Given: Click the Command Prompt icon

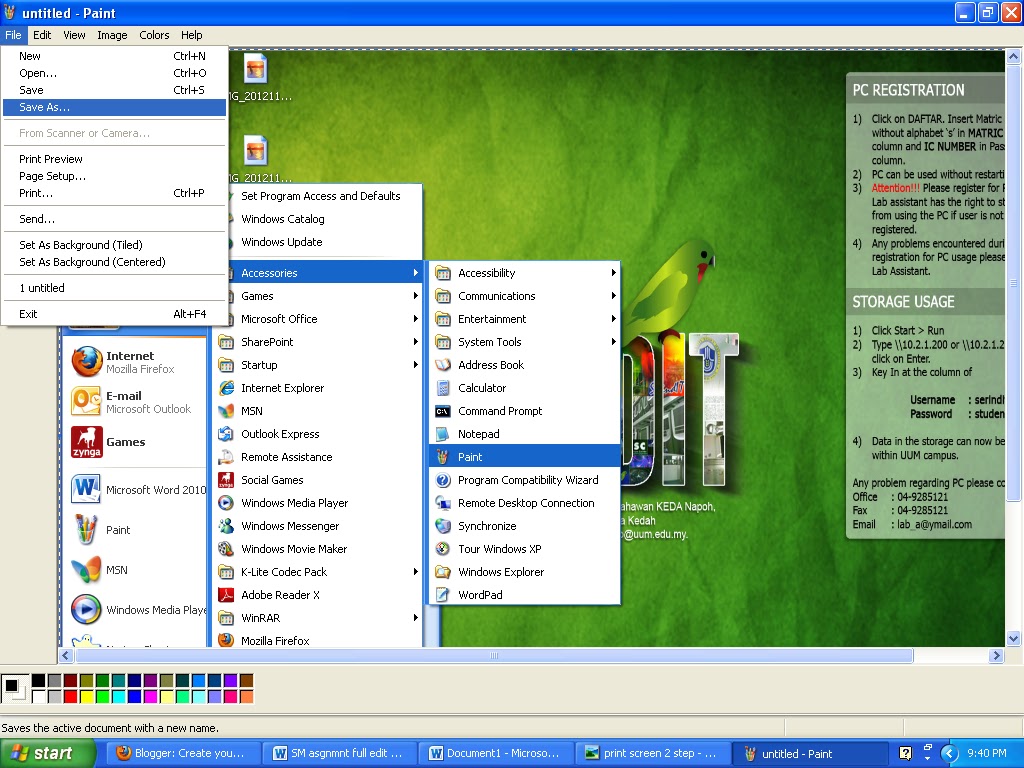Looking at the screenshot, I should pyautogui.click(x=443, y=411).
